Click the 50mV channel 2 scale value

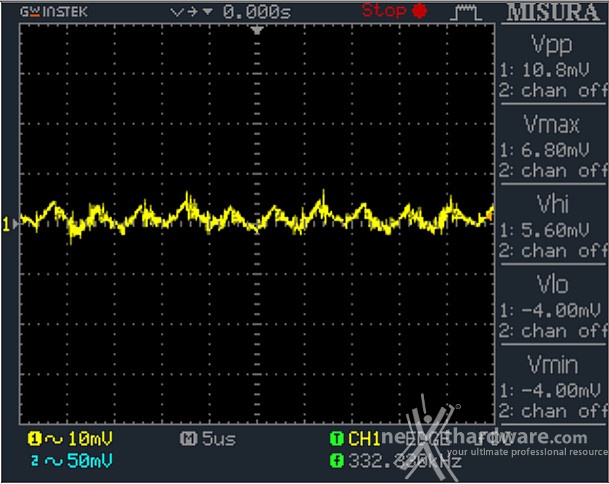click(x=90, y=461)
